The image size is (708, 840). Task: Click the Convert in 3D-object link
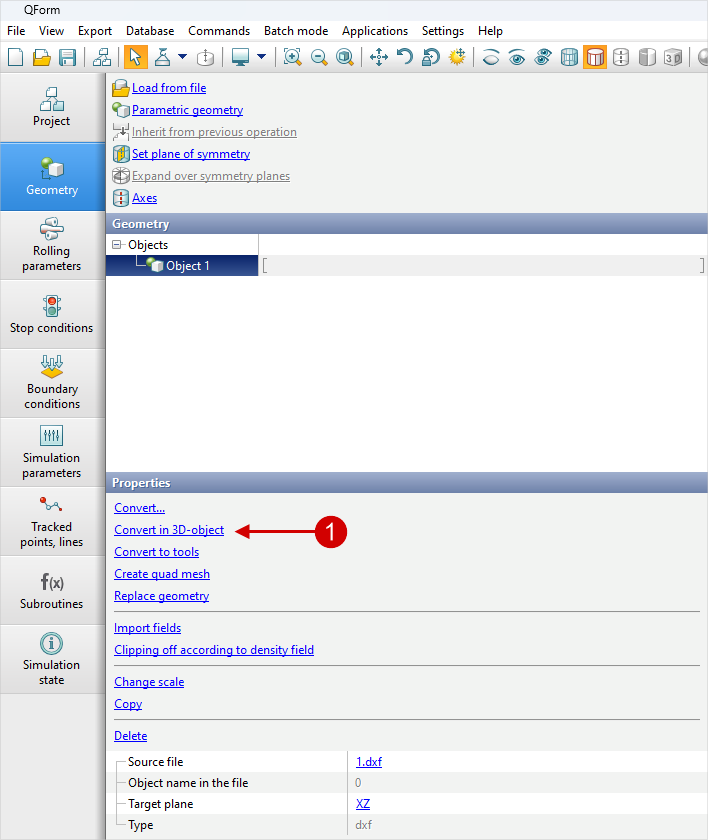(x=169, y=530)
